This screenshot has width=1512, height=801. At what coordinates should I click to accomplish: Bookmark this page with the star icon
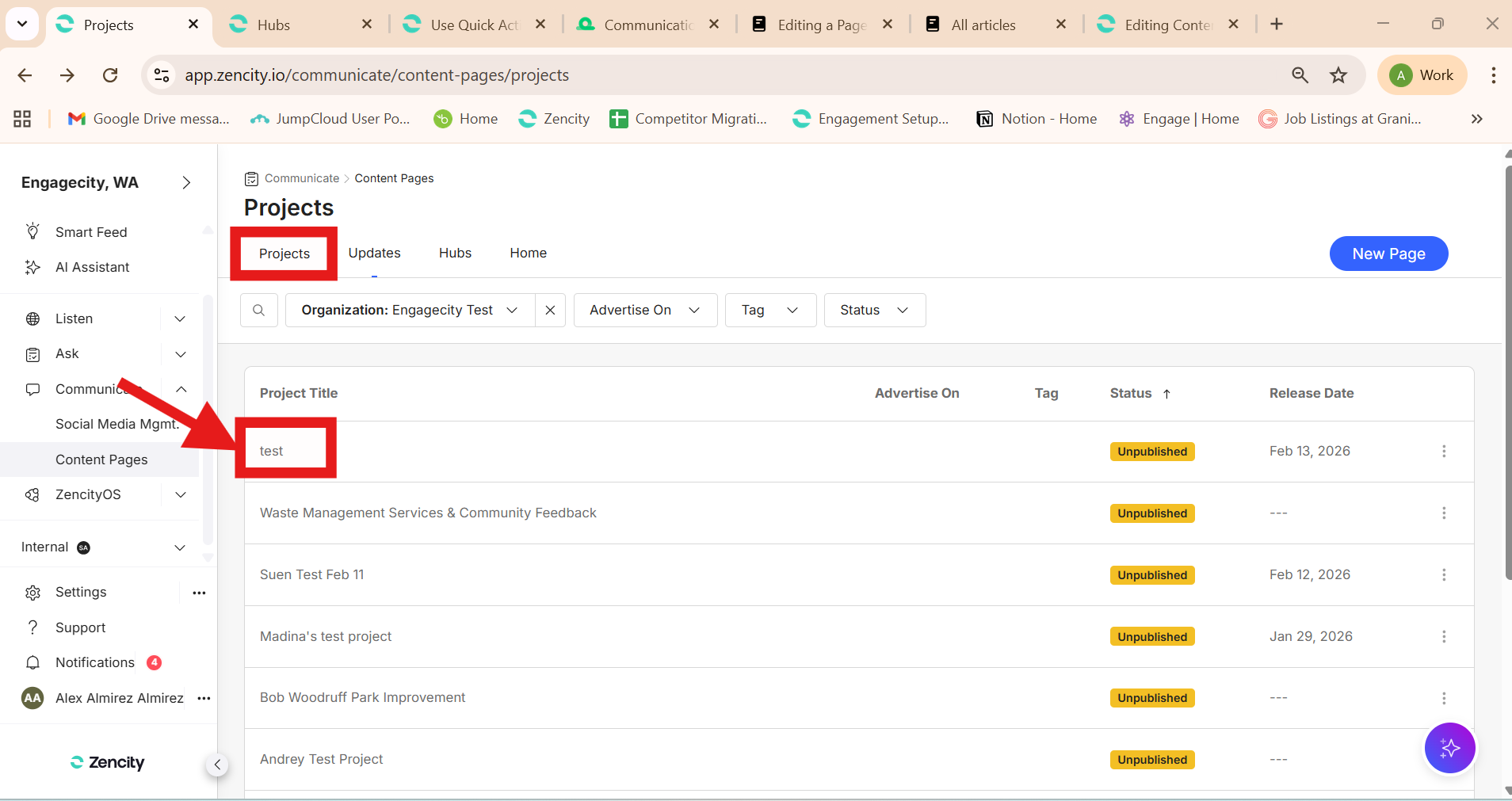click(1338, 75)
